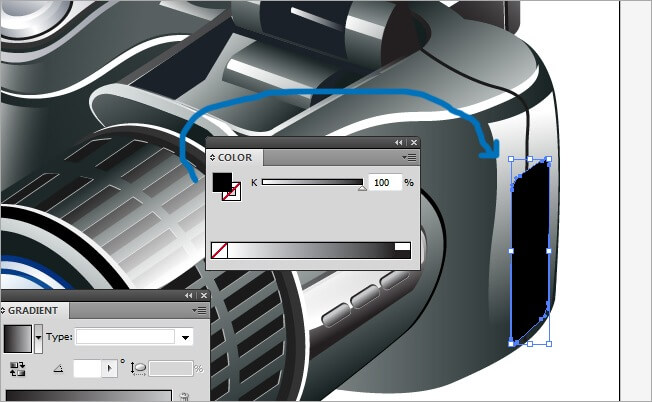Collapse the Gradient panel with double arrows
This screenshot has width=652, height=402.
pyautogui.click(x=189, y=295)
